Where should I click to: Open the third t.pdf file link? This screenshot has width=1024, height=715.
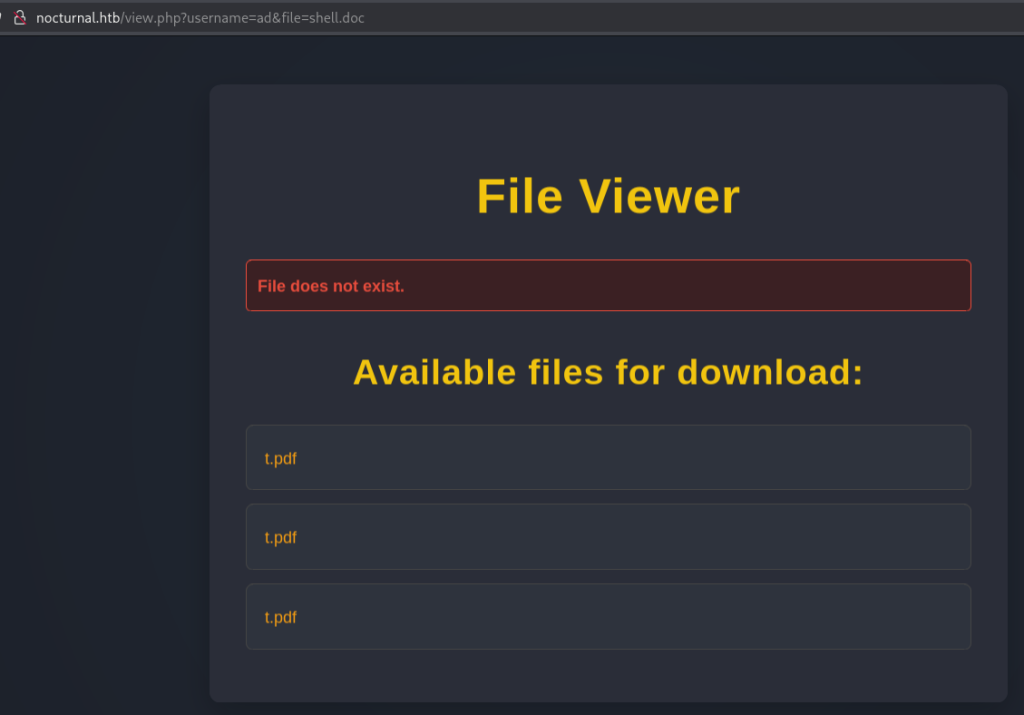coord(280,618)
